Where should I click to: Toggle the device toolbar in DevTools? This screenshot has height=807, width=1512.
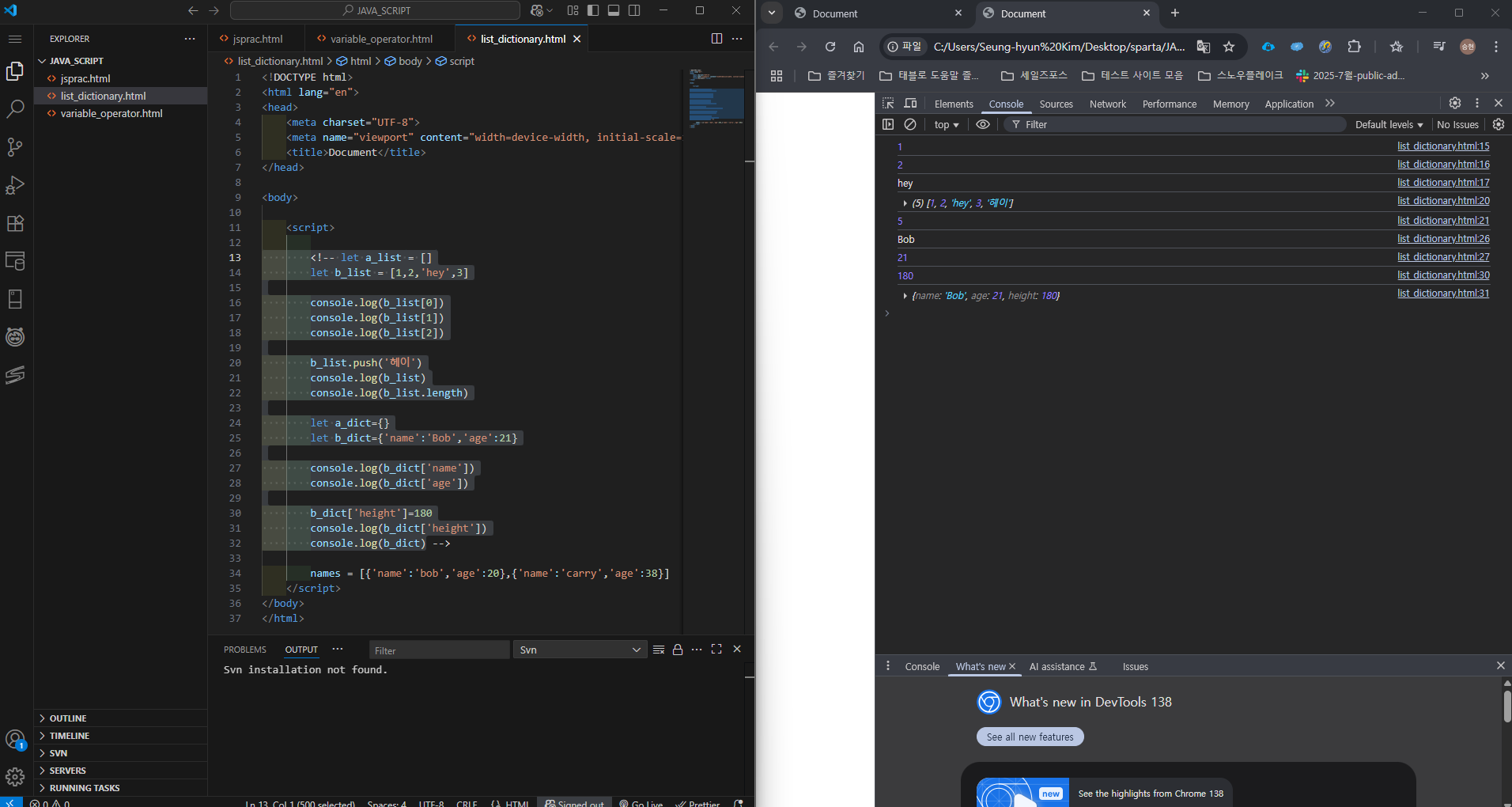coord(910,104)
